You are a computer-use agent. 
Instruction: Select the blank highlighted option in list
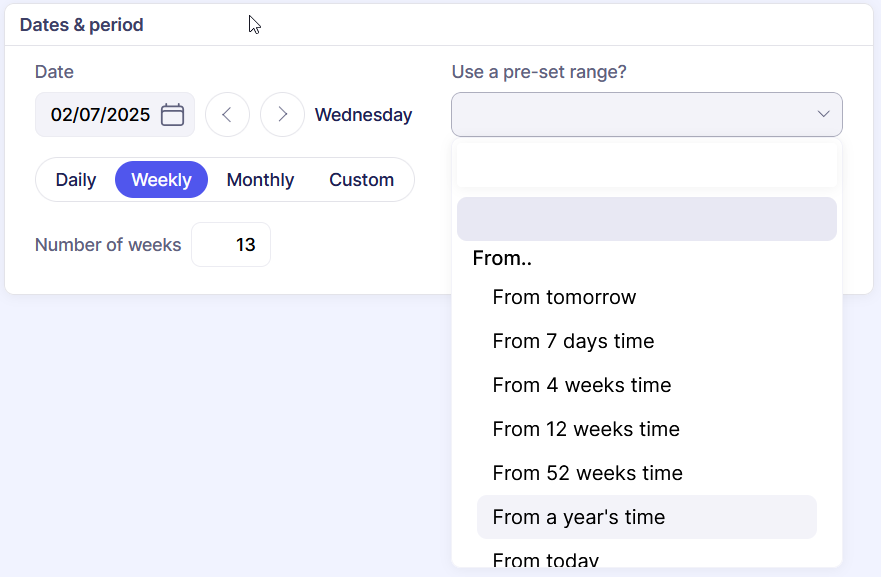646,219
